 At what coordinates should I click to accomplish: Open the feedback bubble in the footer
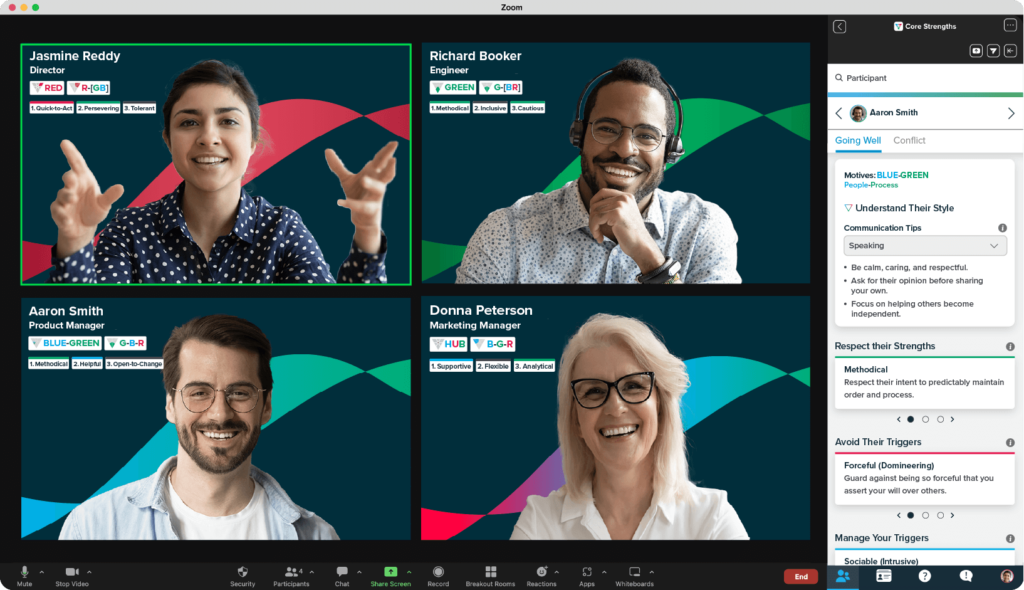966,576
